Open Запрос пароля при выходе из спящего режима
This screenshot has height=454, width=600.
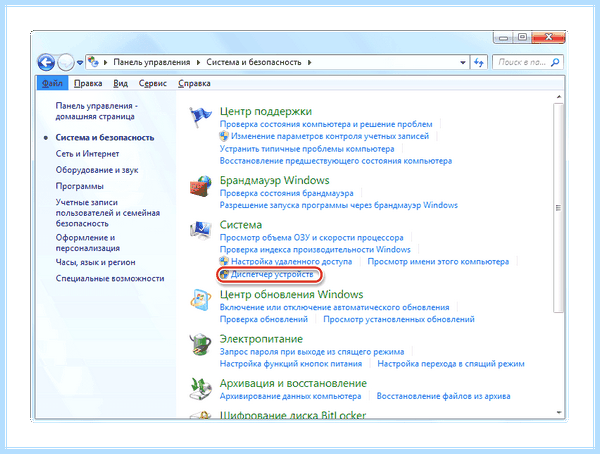coord(312,351)
